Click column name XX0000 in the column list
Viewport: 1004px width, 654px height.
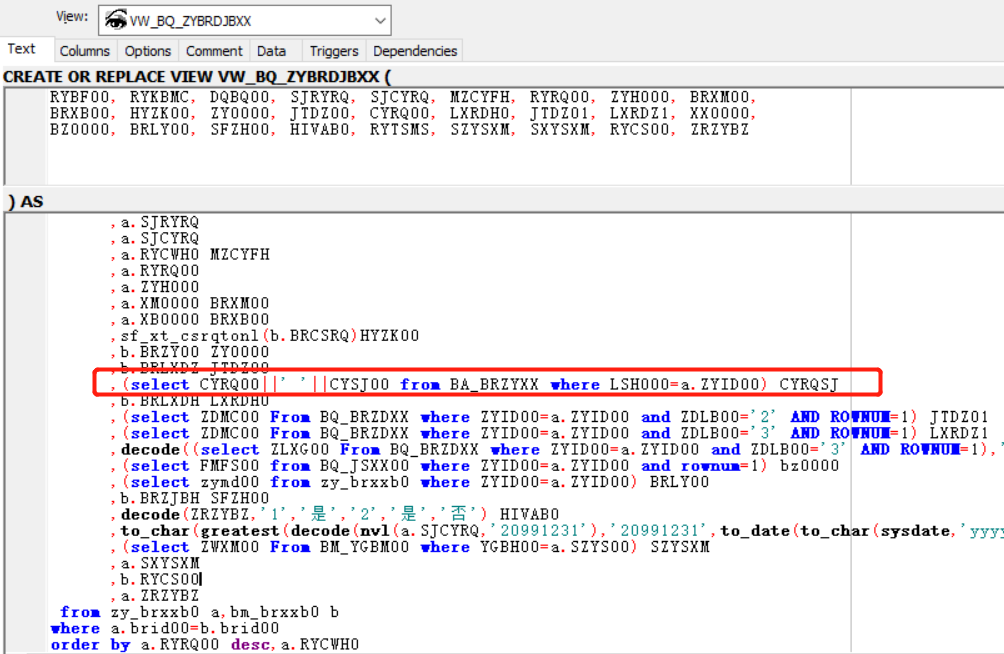coord(719,113)
